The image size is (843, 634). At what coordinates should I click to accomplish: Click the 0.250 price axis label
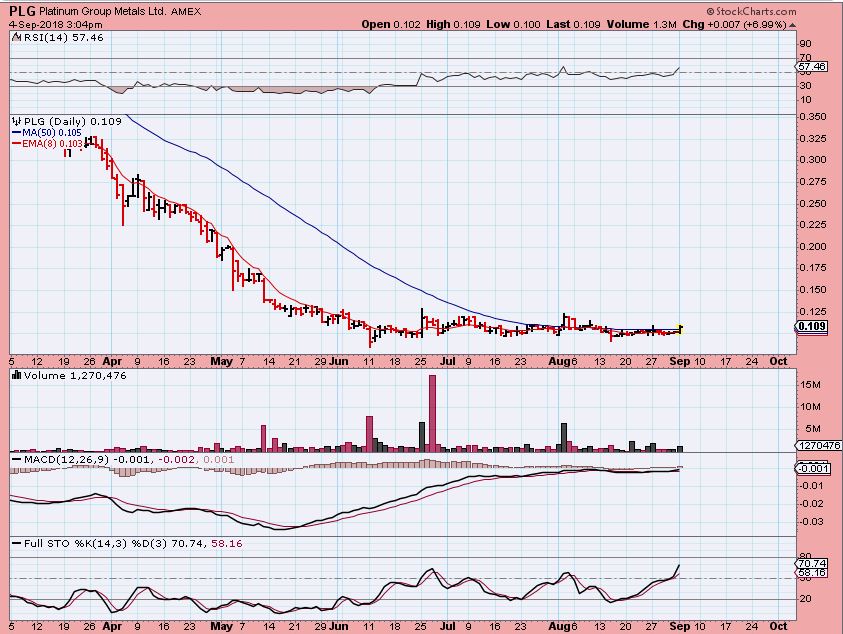tap(812, 203)
